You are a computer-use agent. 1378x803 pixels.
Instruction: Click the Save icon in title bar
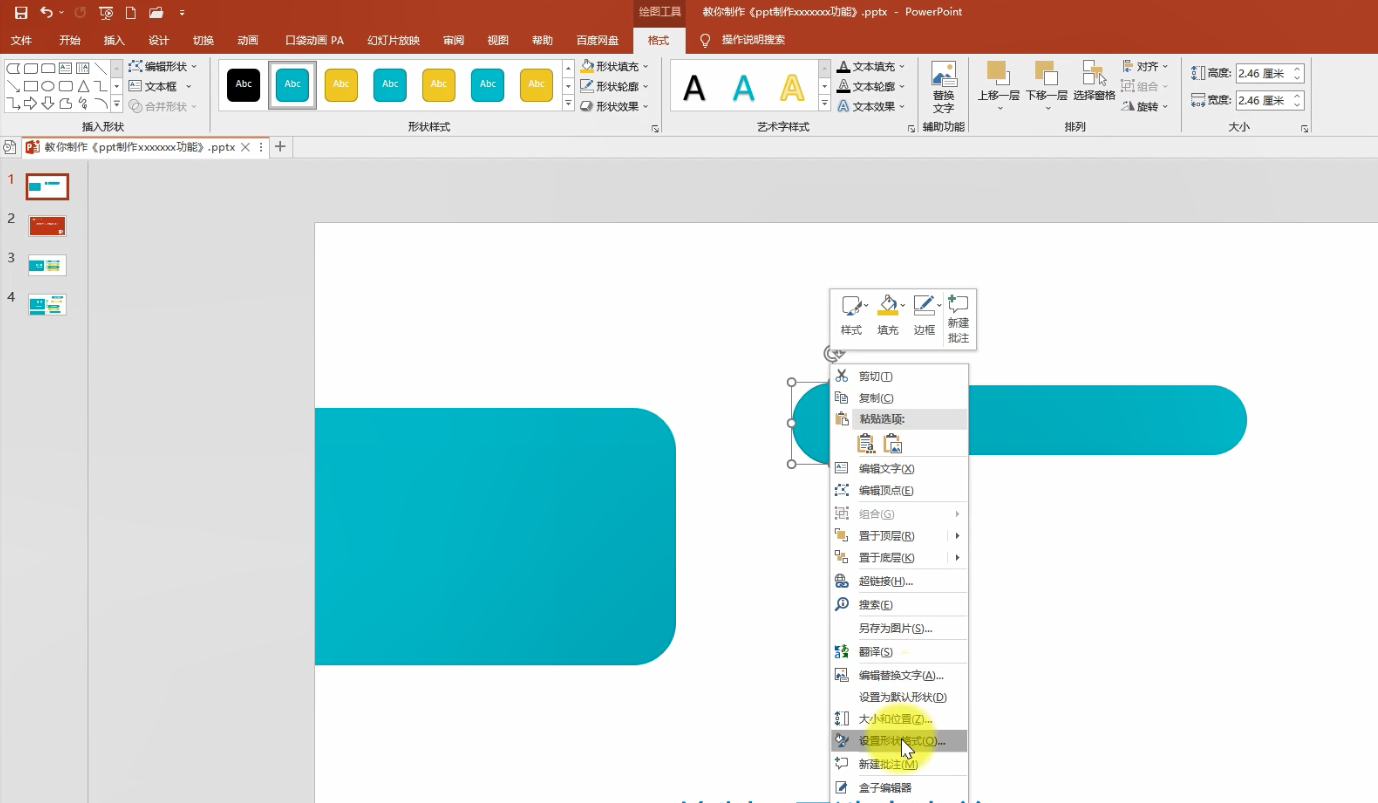pyautogui.click(x=21, y=13)
